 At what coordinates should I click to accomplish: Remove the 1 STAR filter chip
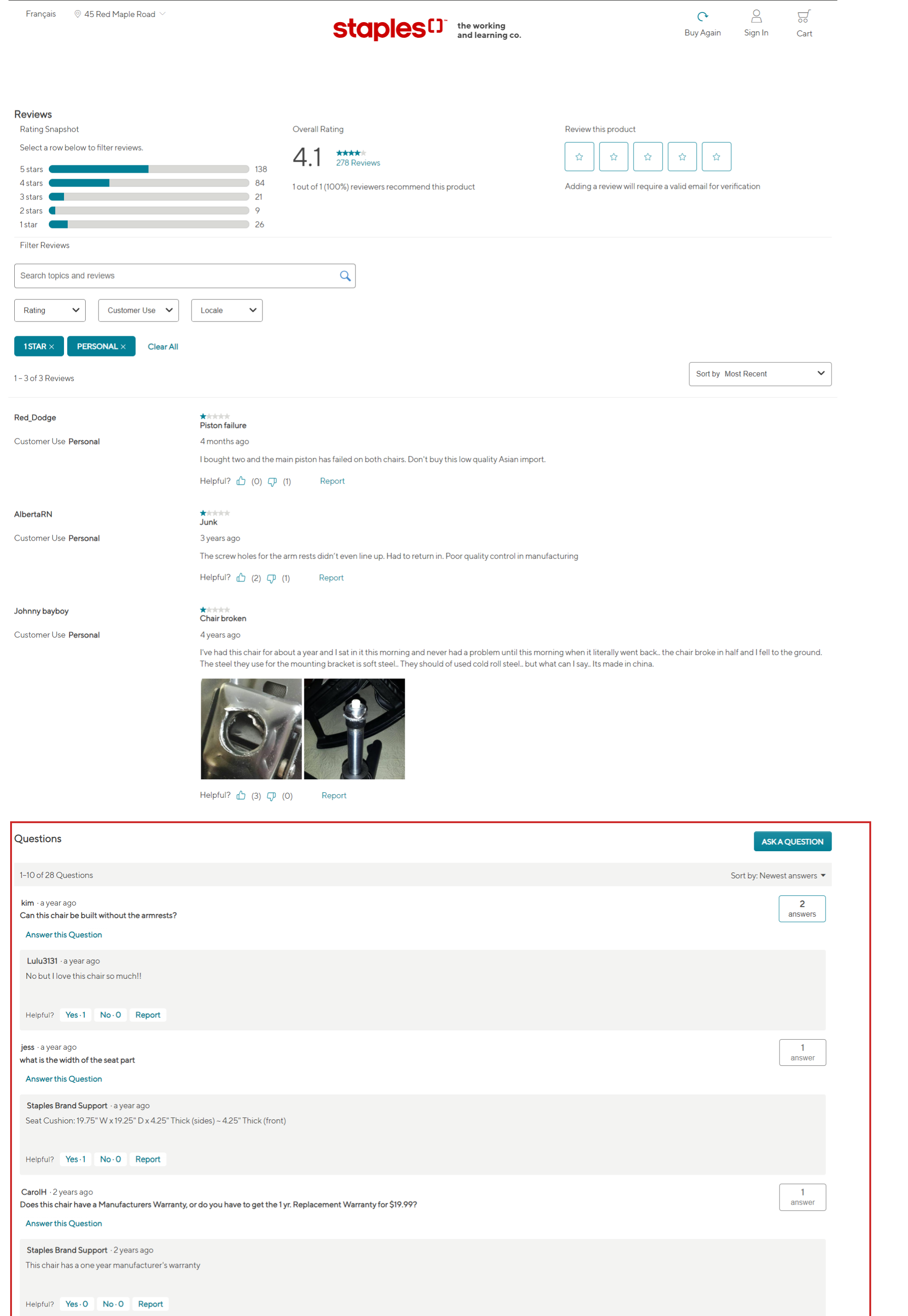pyautogui.click(x=53, y=346)
